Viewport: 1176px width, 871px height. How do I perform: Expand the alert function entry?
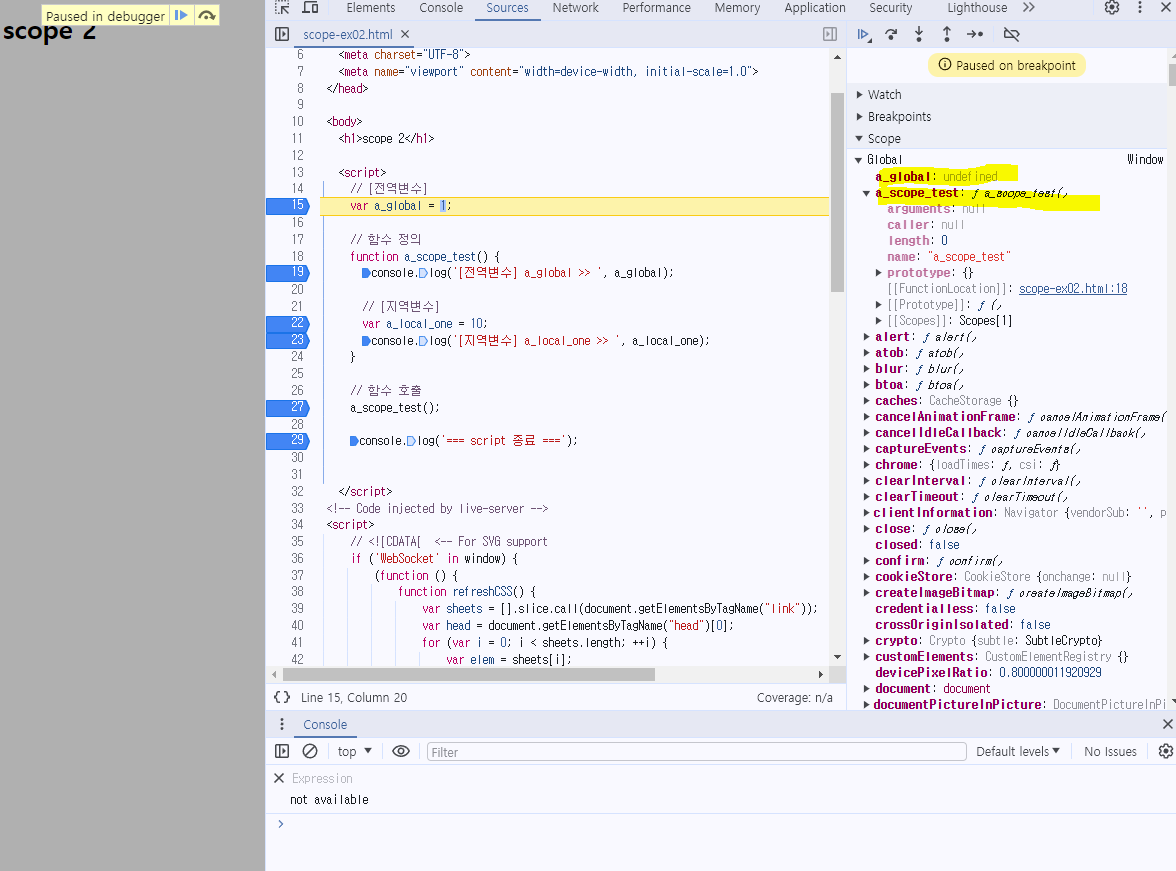pyautogui.click(x=866, y=337)
